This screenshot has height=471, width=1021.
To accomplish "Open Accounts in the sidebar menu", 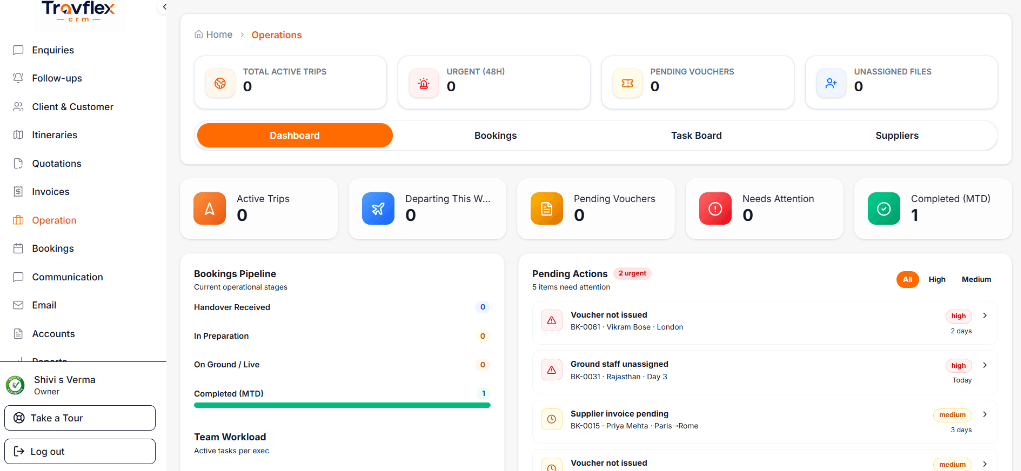I will 53,334.
